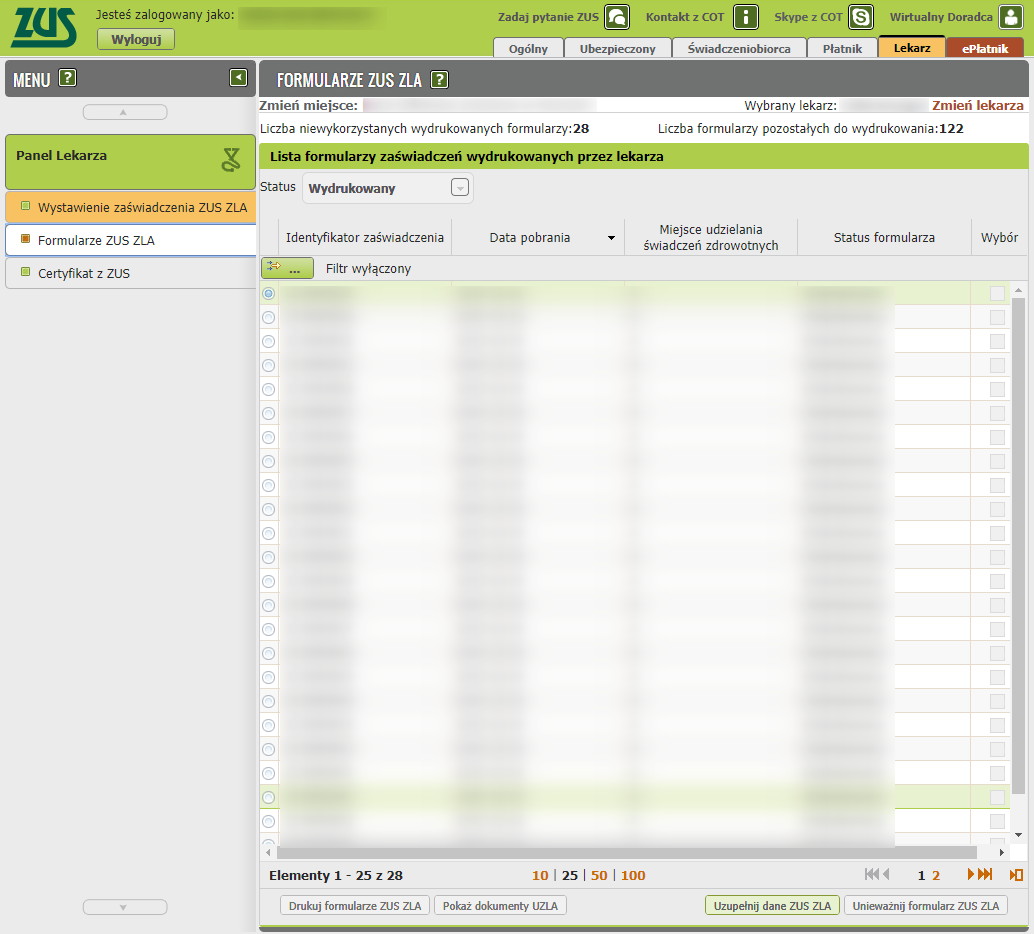Select the radio button in the first table row

coord(268,294)
